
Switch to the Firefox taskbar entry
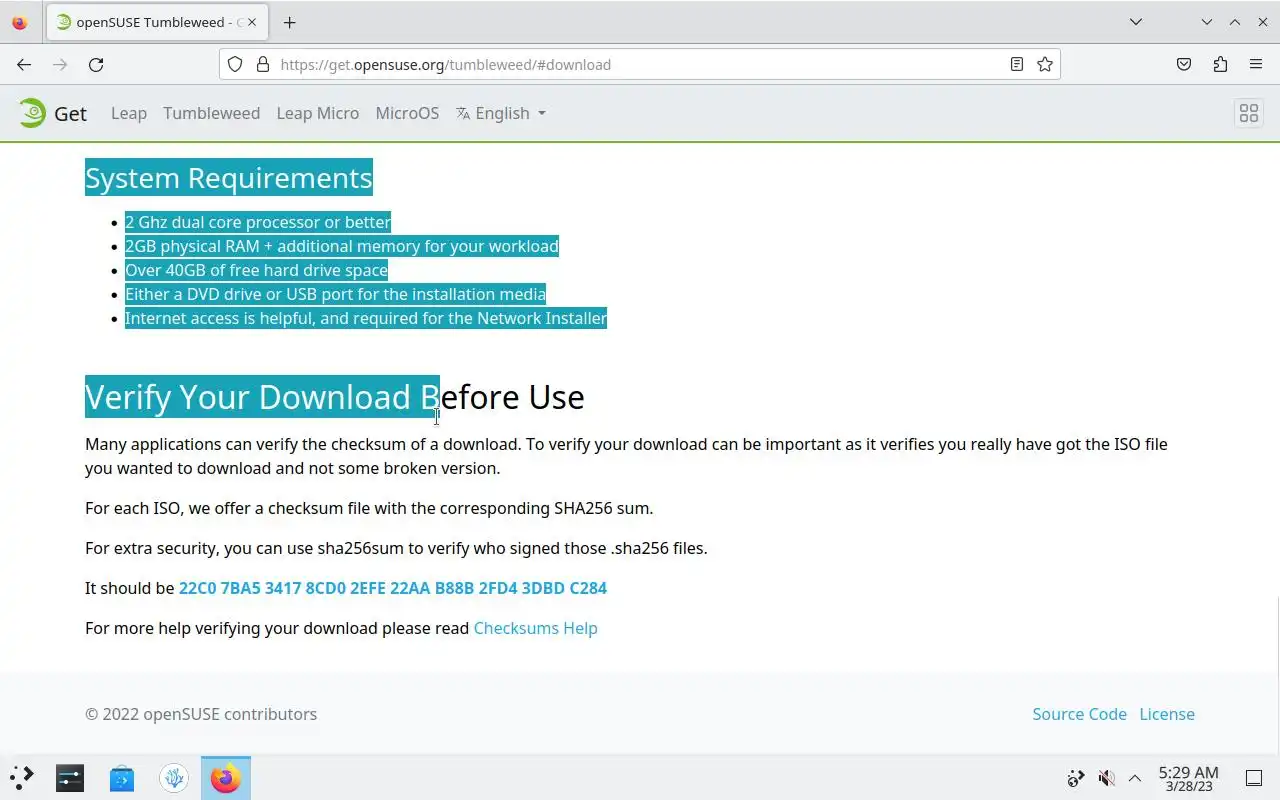[226, 777]
